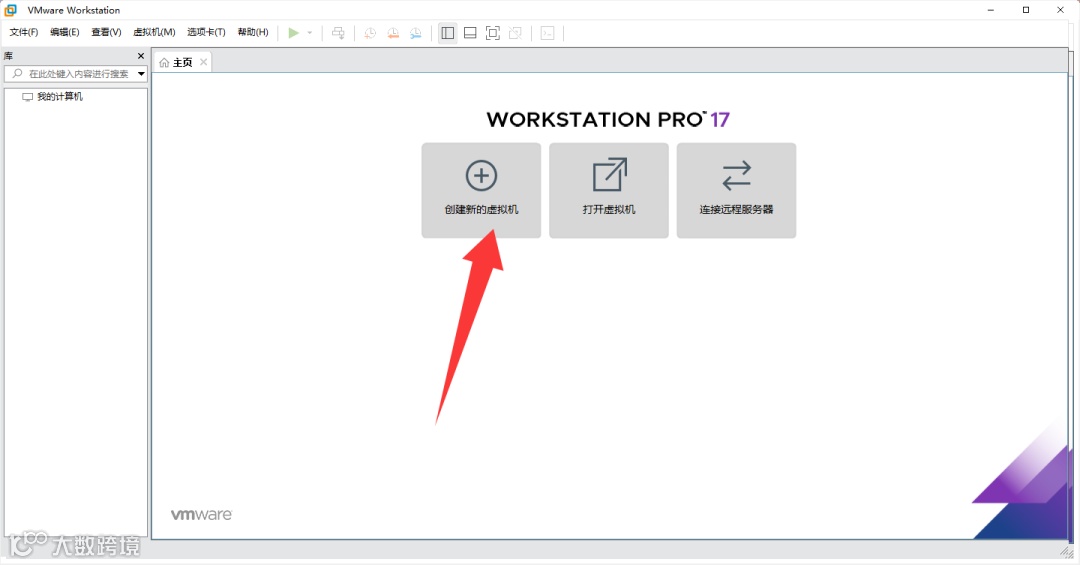Open the 帮助(H) menu
This screenshot has width=1080, height=565.
click(x=253, y=32)
